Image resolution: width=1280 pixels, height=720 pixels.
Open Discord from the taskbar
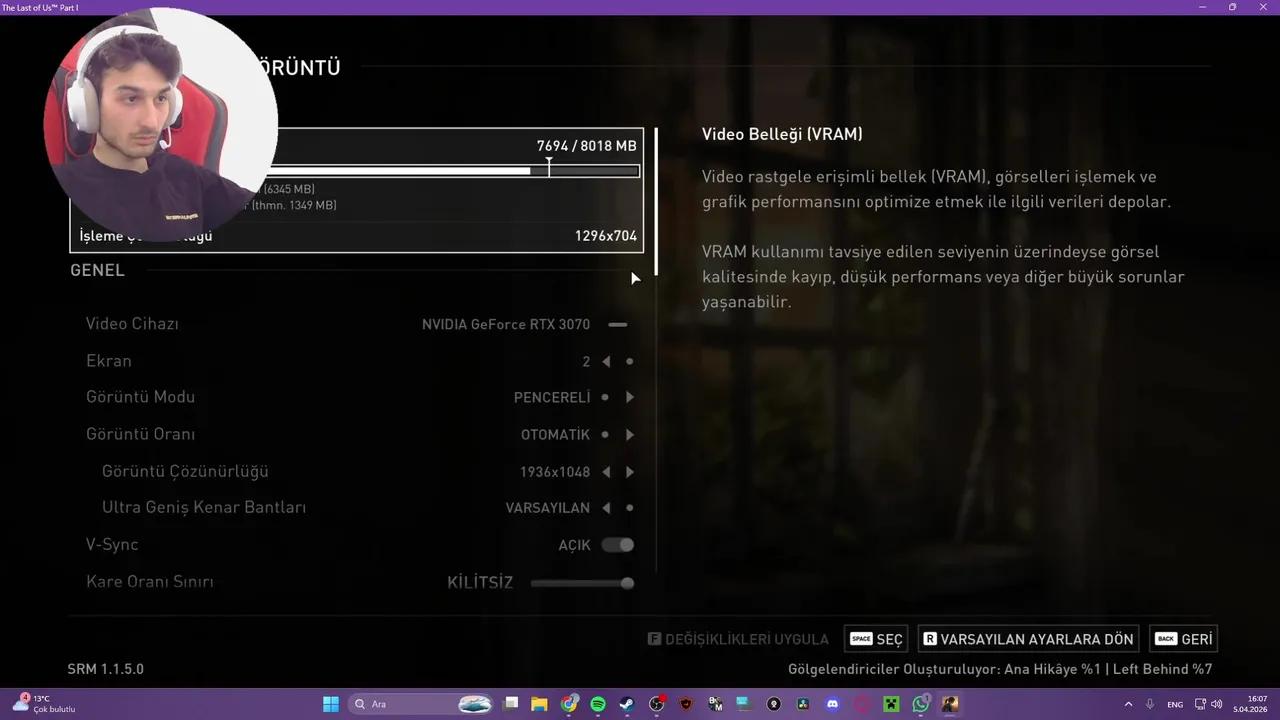[833, 704]
